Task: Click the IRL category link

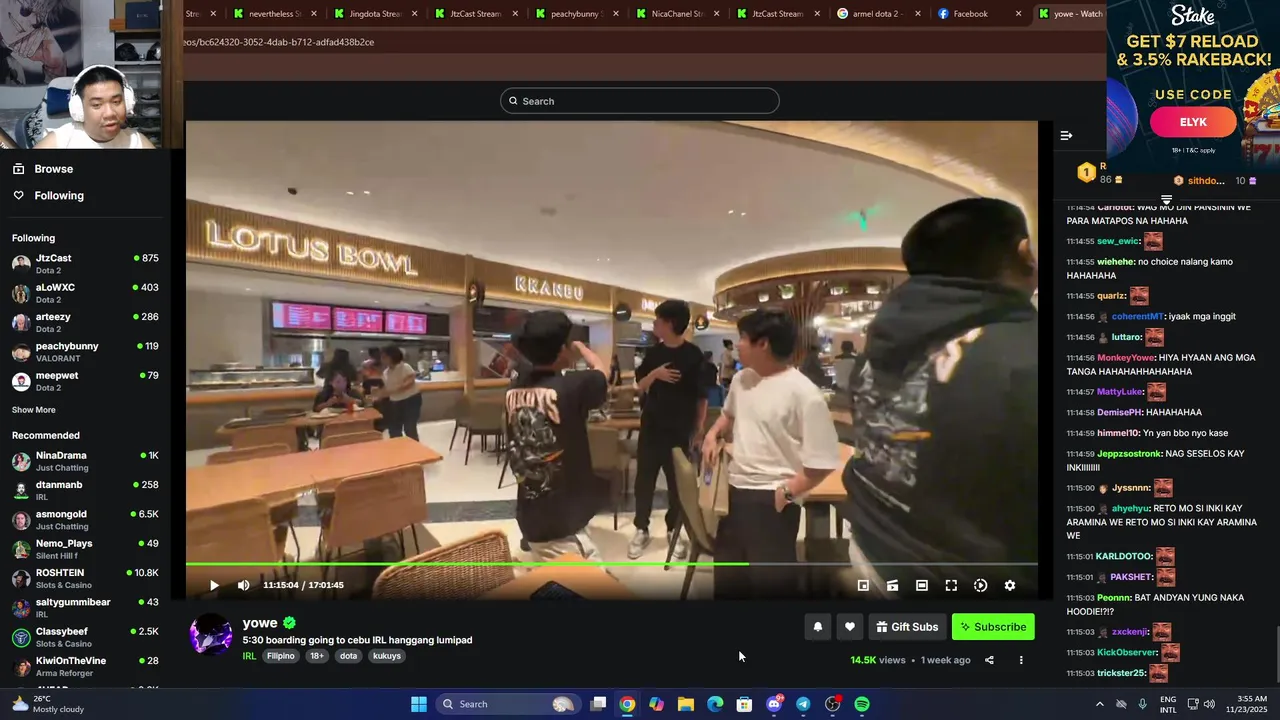Action: [x=249, y=656]
